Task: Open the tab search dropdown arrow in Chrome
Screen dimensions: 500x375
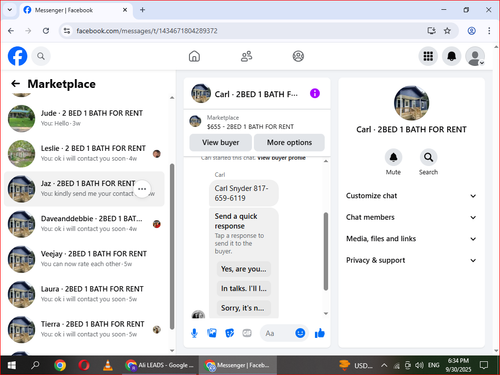Action: pos(10,10)
